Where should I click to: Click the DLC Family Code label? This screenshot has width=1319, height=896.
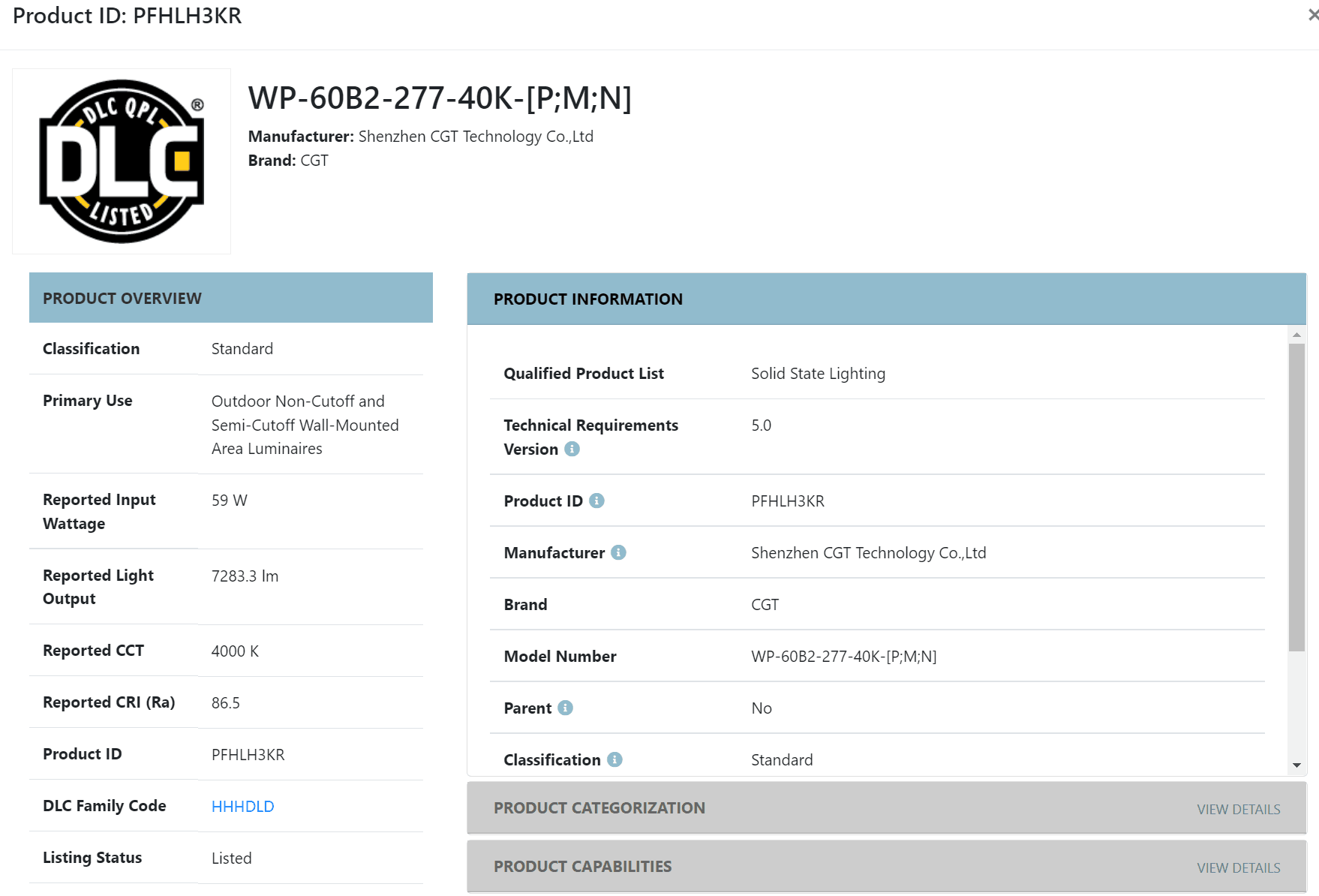pyautogui.click(x=104, y=806)
